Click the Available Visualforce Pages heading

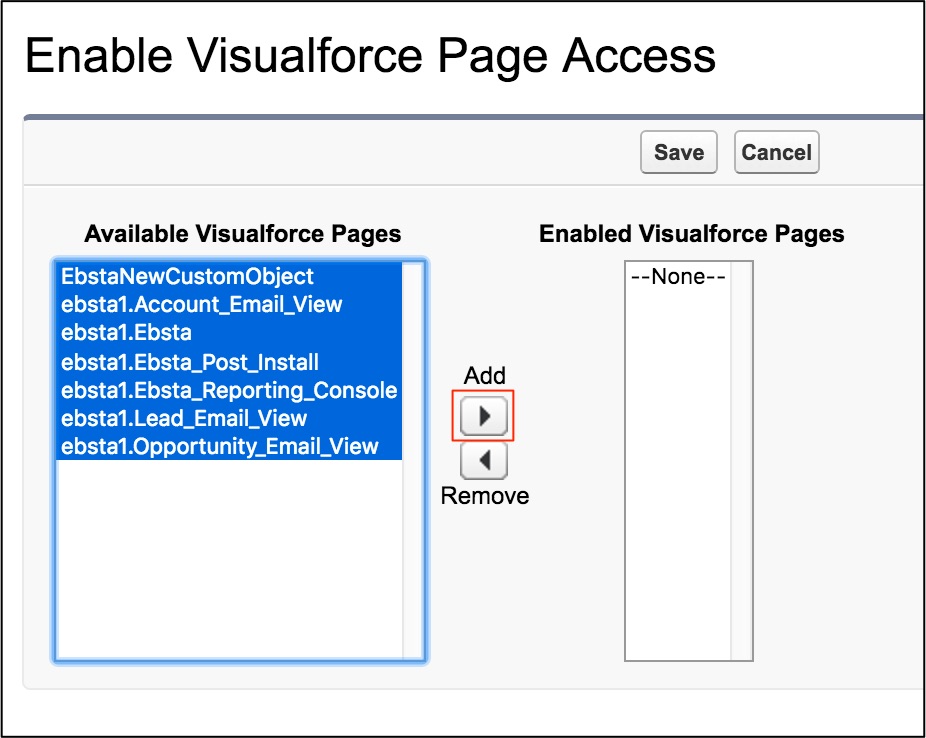pyautogui.click(x=243, y=234)
